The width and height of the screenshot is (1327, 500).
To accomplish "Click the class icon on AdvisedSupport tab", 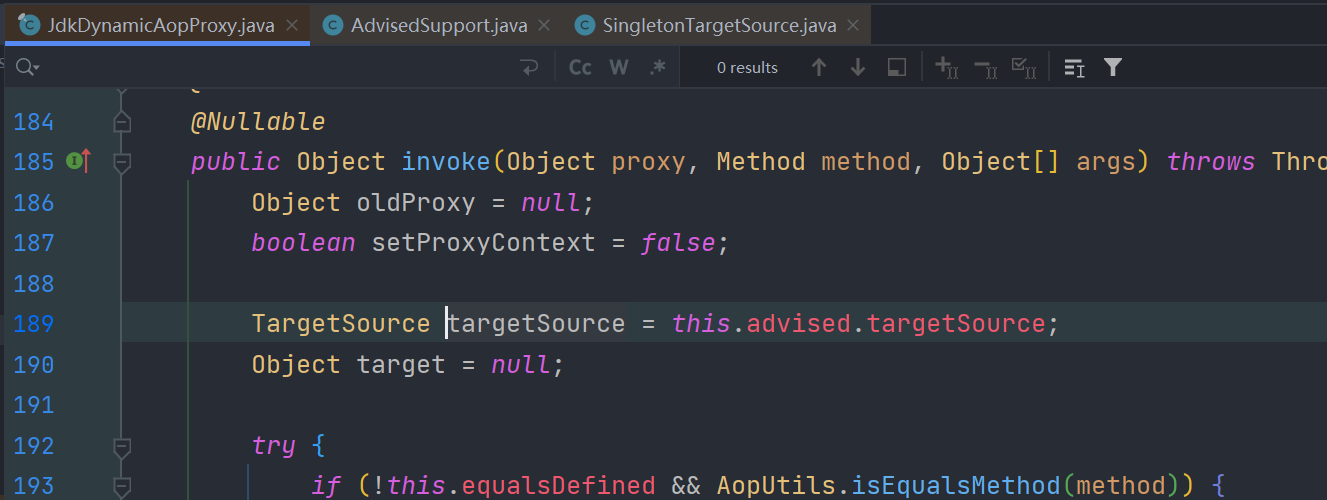I will tap(332, 25).
